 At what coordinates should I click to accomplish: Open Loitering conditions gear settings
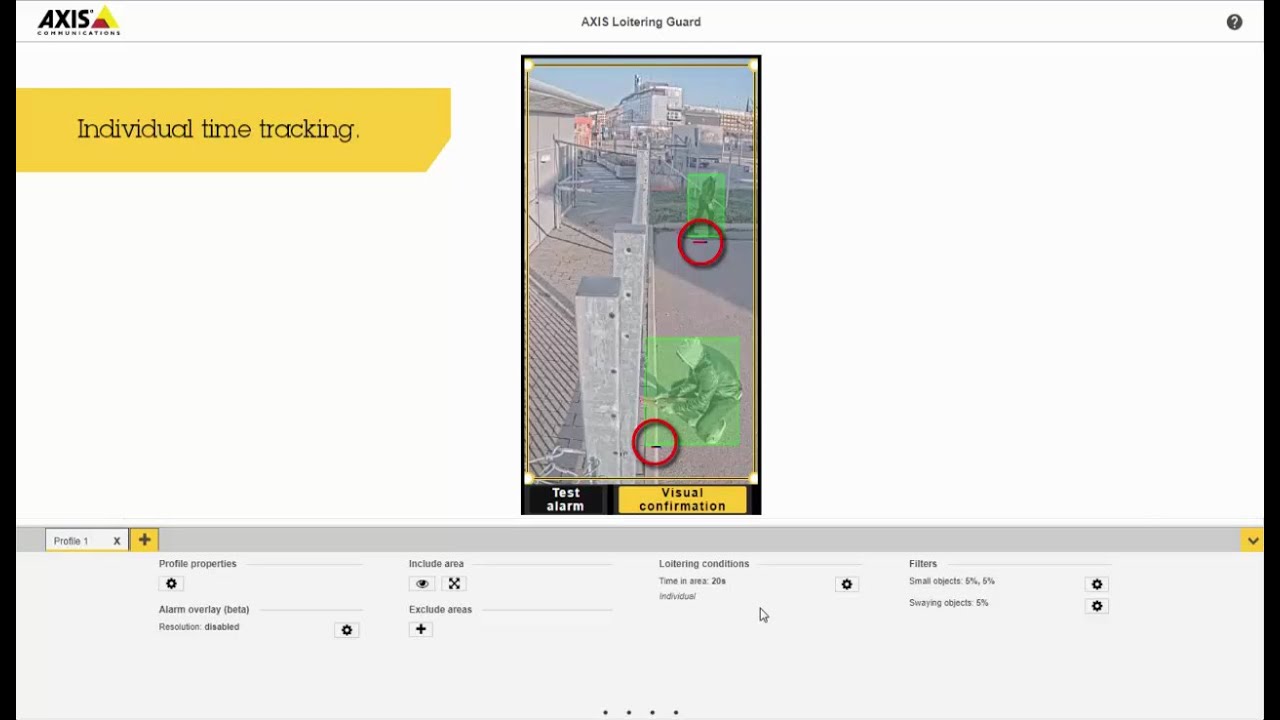click(x=847, y=585)
